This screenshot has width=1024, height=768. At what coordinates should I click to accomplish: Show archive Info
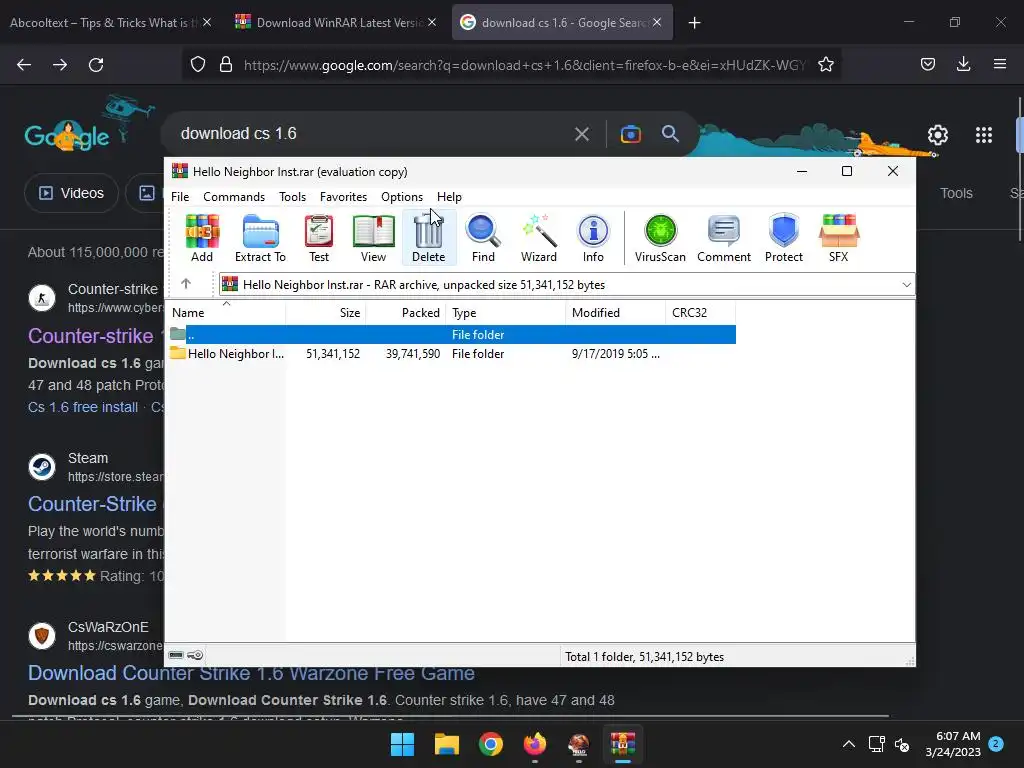593,238
